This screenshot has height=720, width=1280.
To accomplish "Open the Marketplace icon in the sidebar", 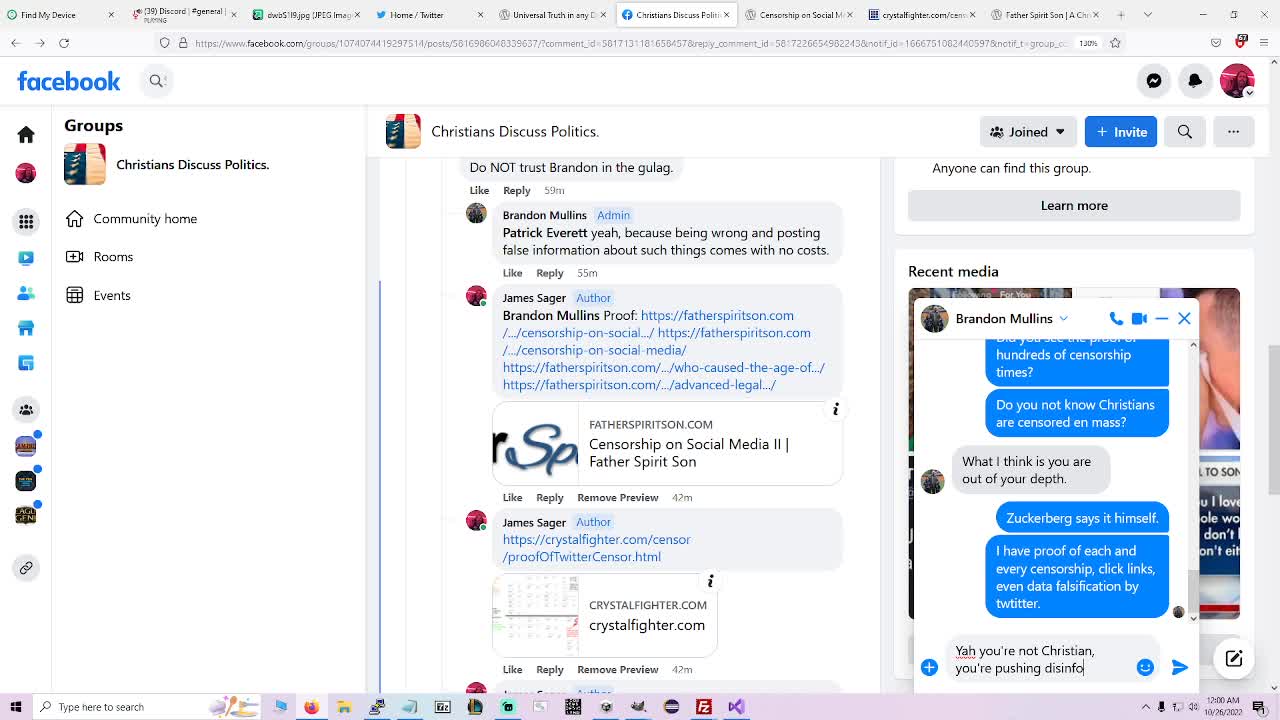I will pyautogui.click(x=26, y=328).
